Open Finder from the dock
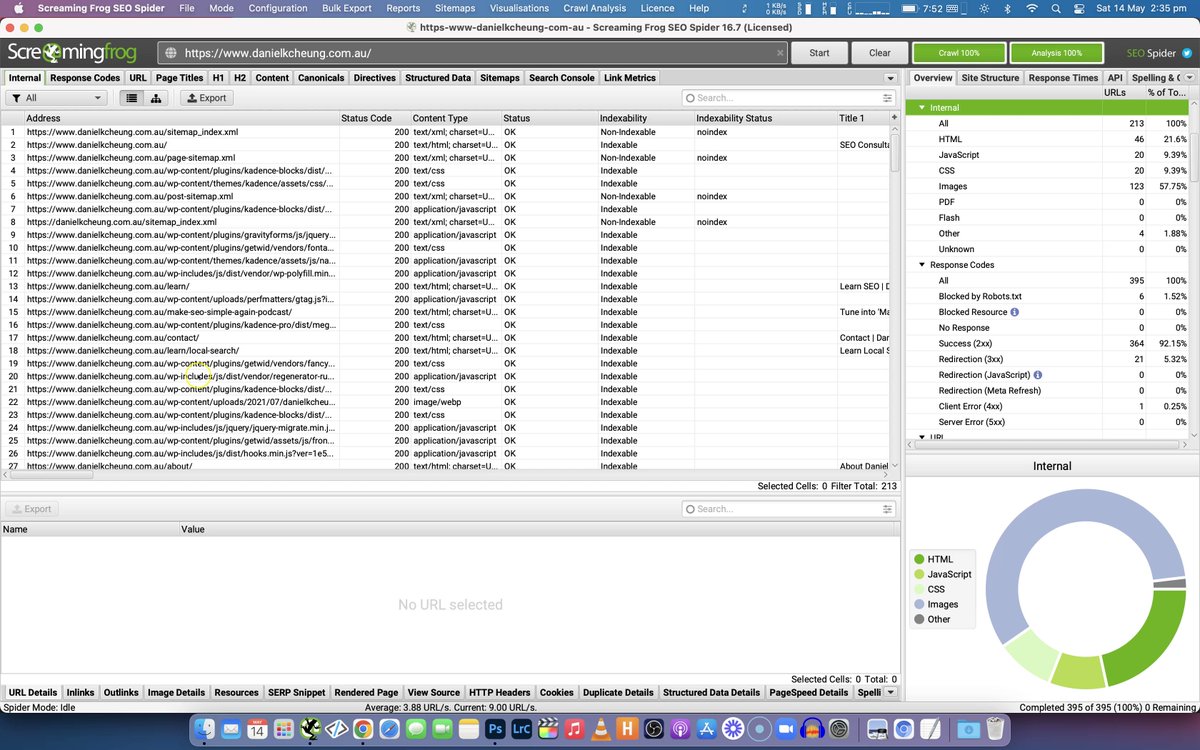The width and height of the screenshot is (1200, 750). (203, 729)
